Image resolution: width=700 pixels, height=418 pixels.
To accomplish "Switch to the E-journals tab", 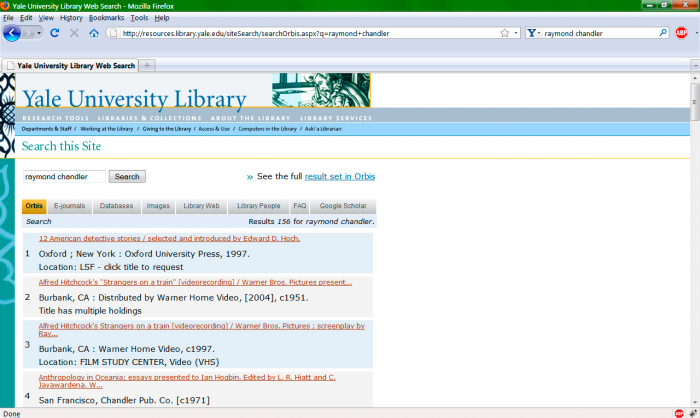I will 69,206.
